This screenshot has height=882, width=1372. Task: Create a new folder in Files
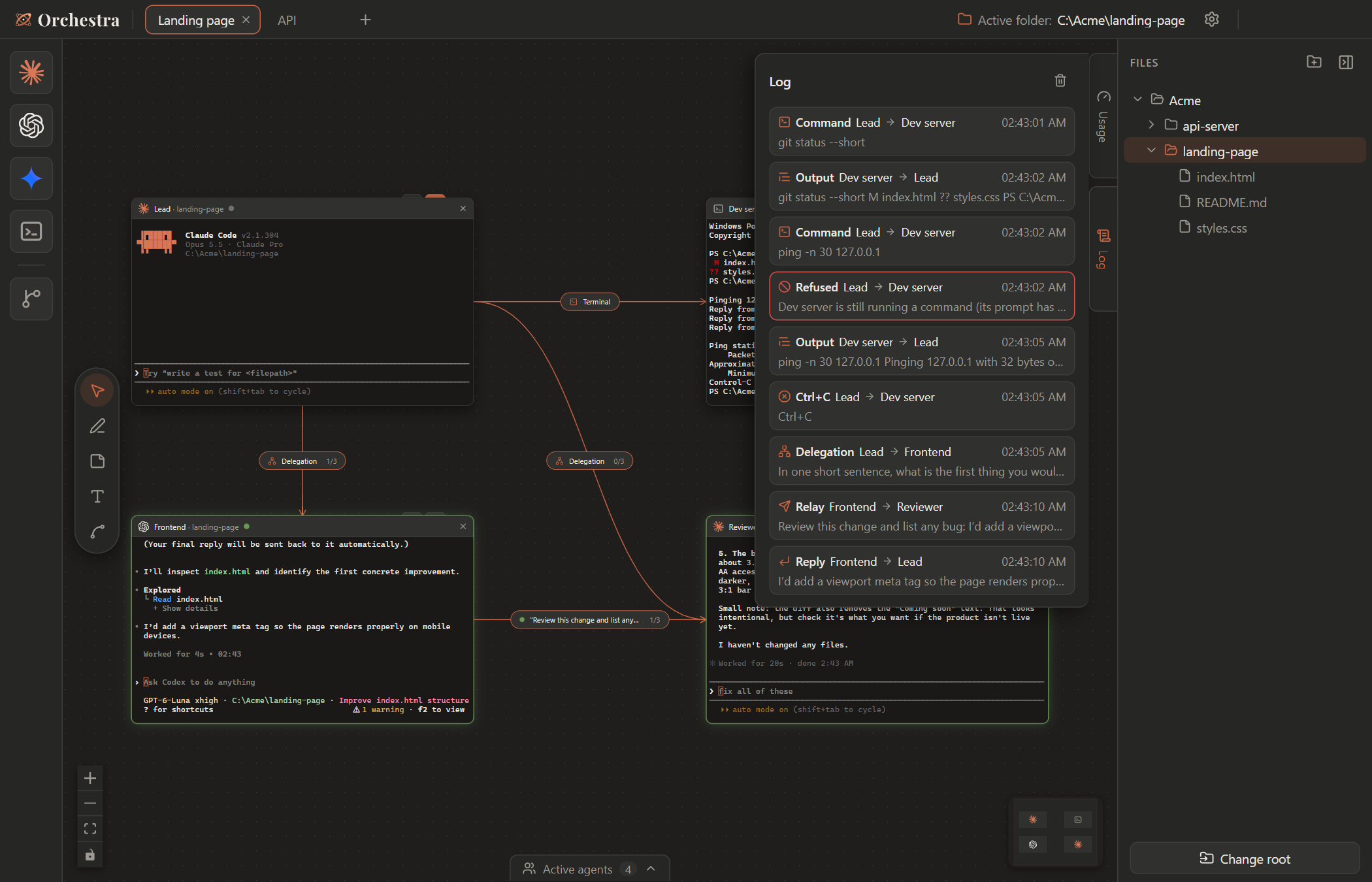(x=1314, y=62)
